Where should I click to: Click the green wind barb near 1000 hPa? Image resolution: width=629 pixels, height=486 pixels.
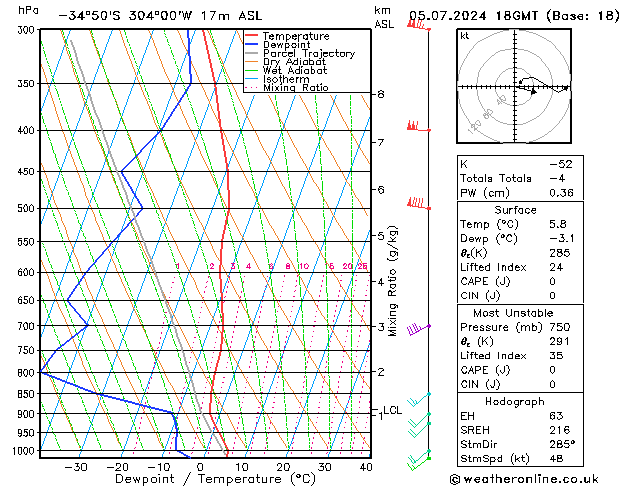418,462
